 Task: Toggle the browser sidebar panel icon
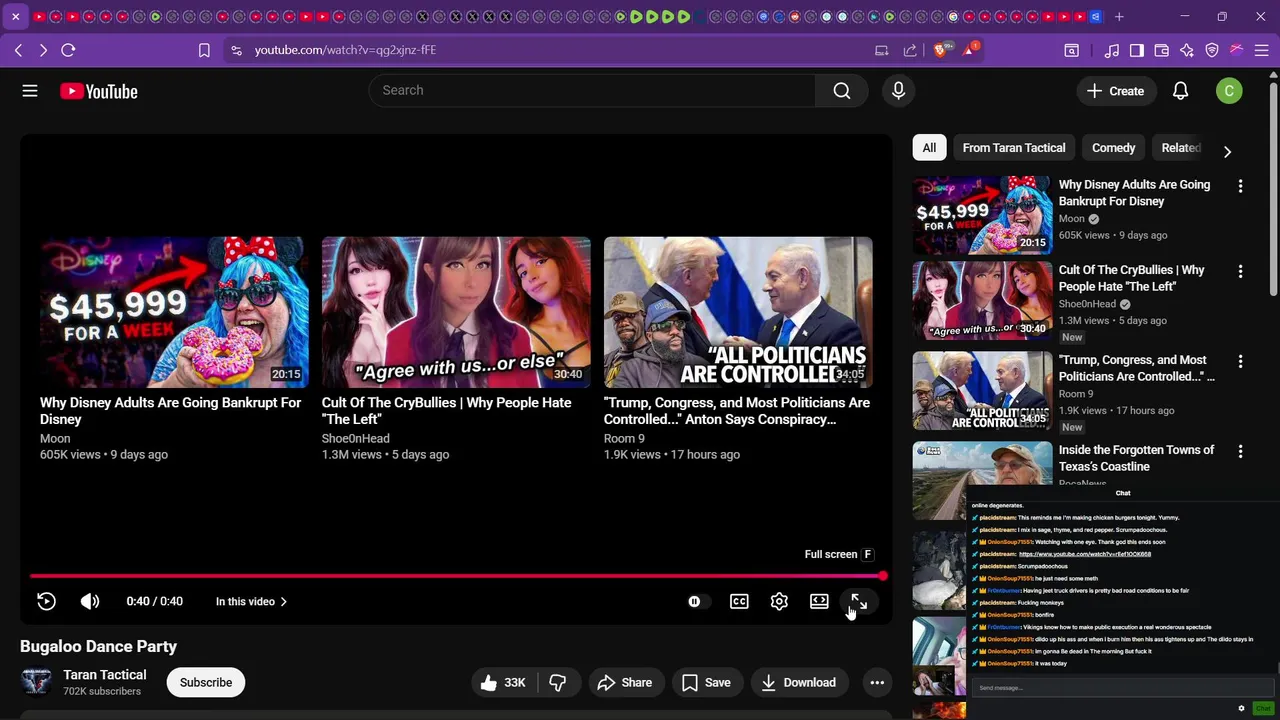[1137, 50]
